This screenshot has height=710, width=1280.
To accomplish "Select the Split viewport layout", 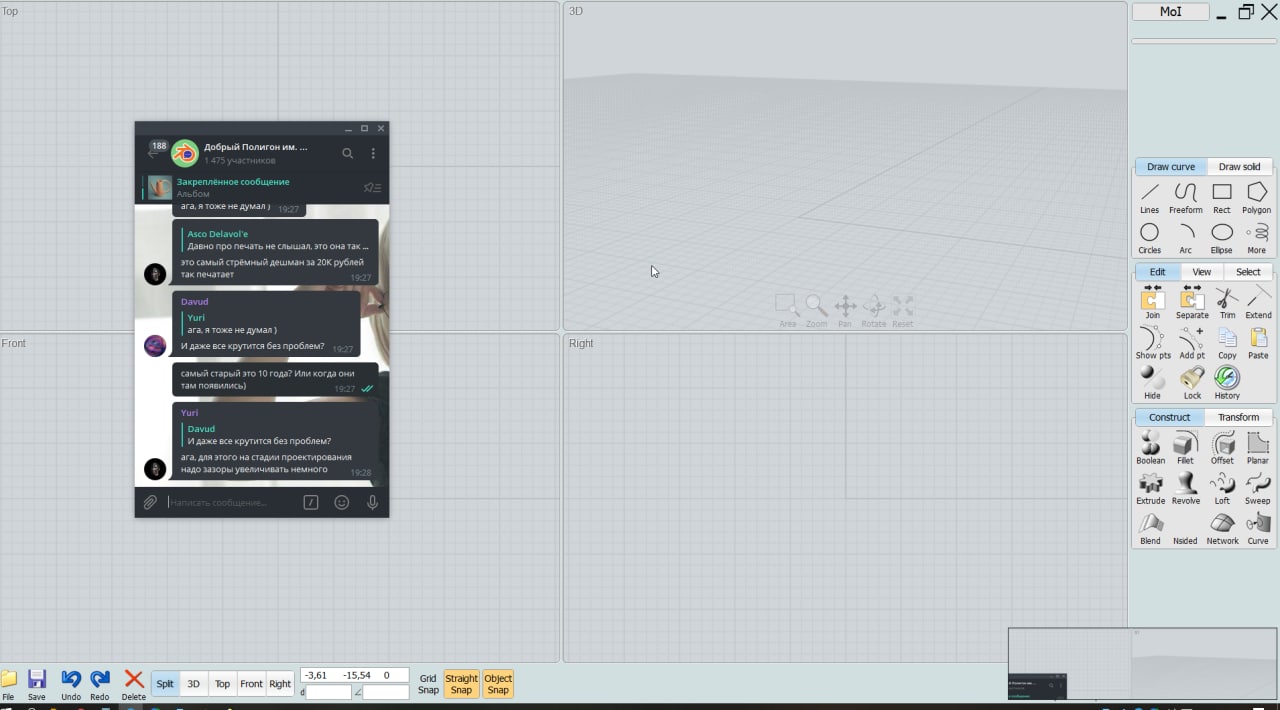I will [165, 684].
